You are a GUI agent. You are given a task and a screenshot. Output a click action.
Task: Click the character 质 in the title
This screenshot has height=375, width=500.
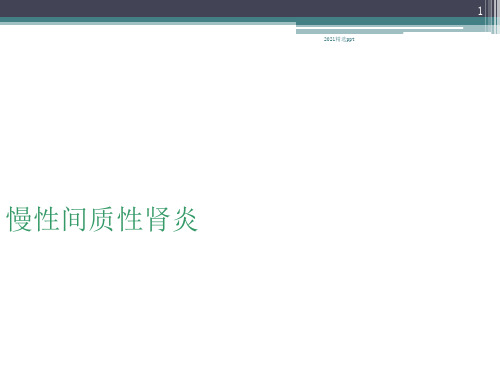tap(102, 219)
